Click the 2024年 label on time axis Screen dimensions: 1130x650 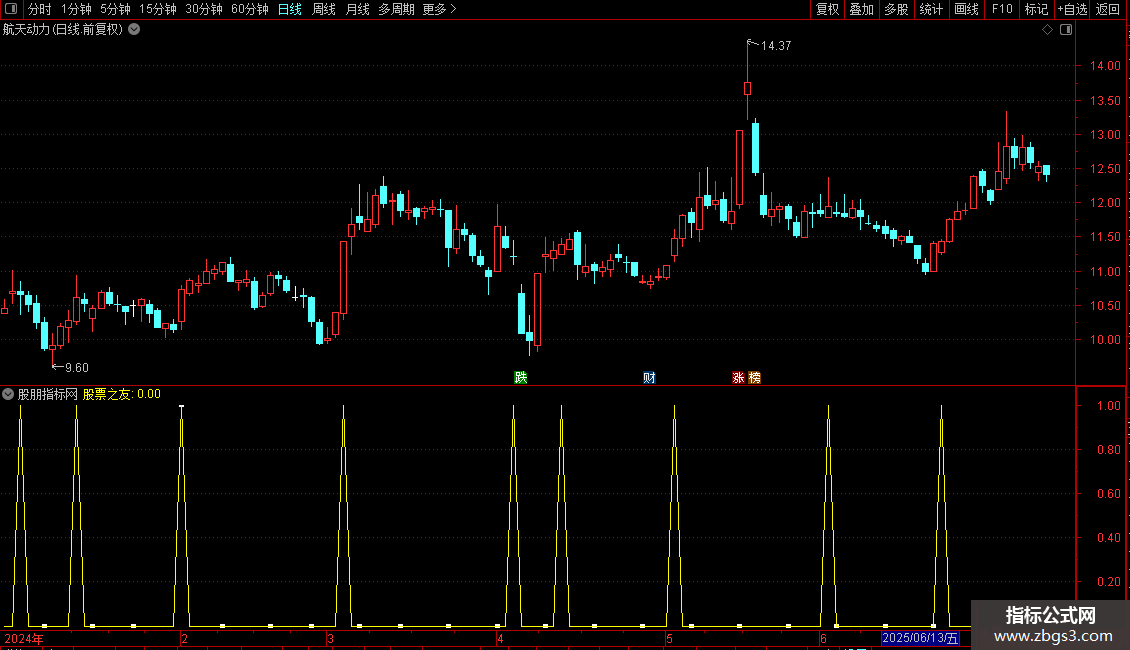[24, 638]
